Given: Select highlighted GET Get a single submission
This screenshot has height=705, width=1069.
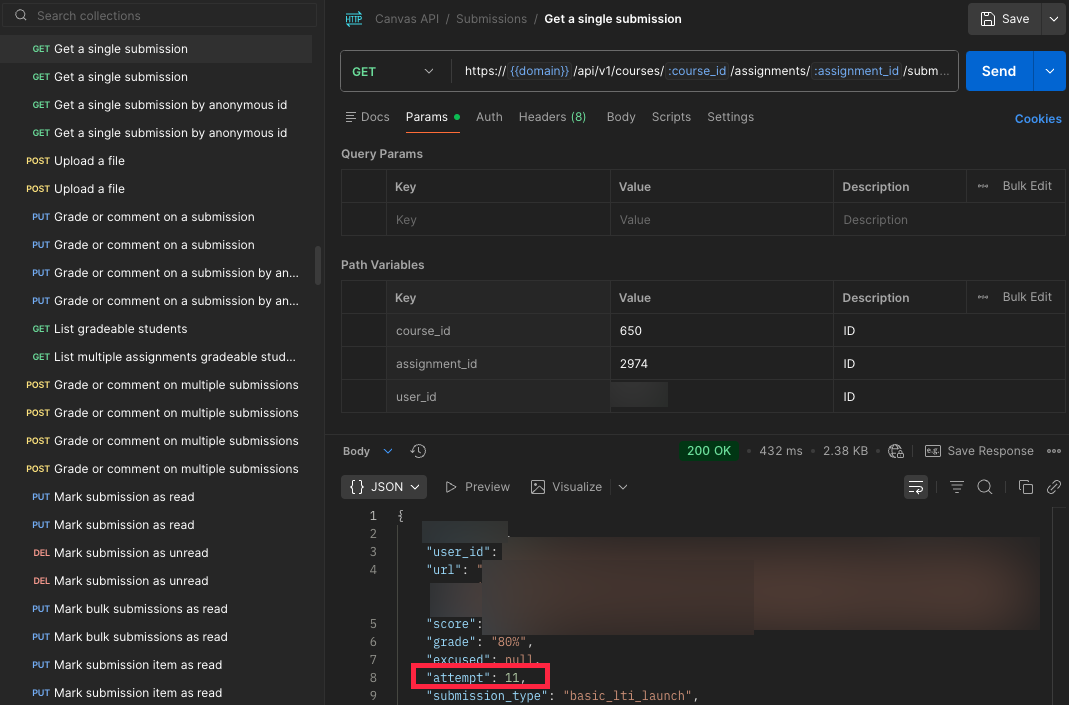Looking at the screenshot, I should [x=156, y=49].
